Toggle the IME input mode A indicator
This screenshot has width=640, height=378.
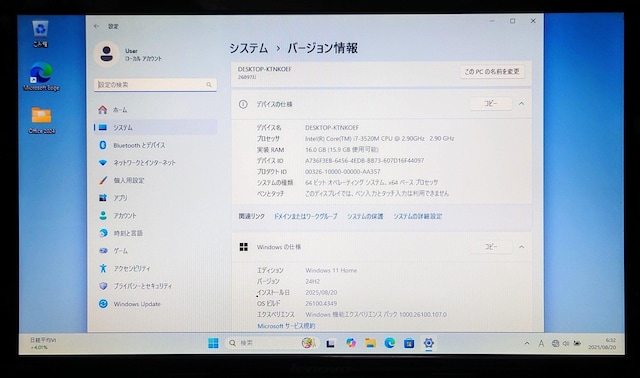(x=541, y=344)
